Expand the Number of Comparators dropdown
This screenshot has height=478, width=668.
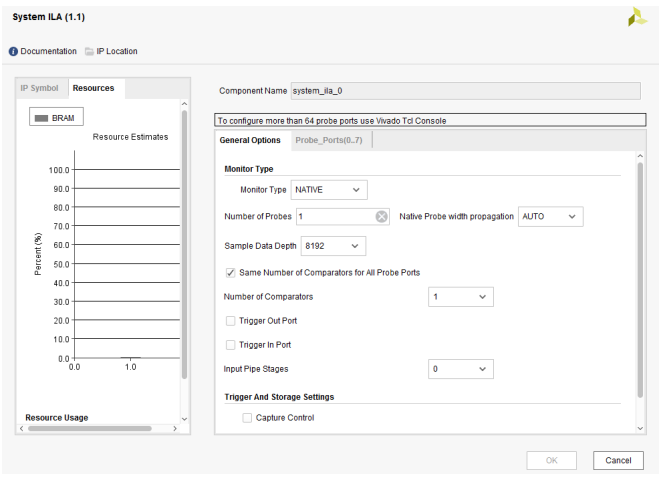coord(461,297)
